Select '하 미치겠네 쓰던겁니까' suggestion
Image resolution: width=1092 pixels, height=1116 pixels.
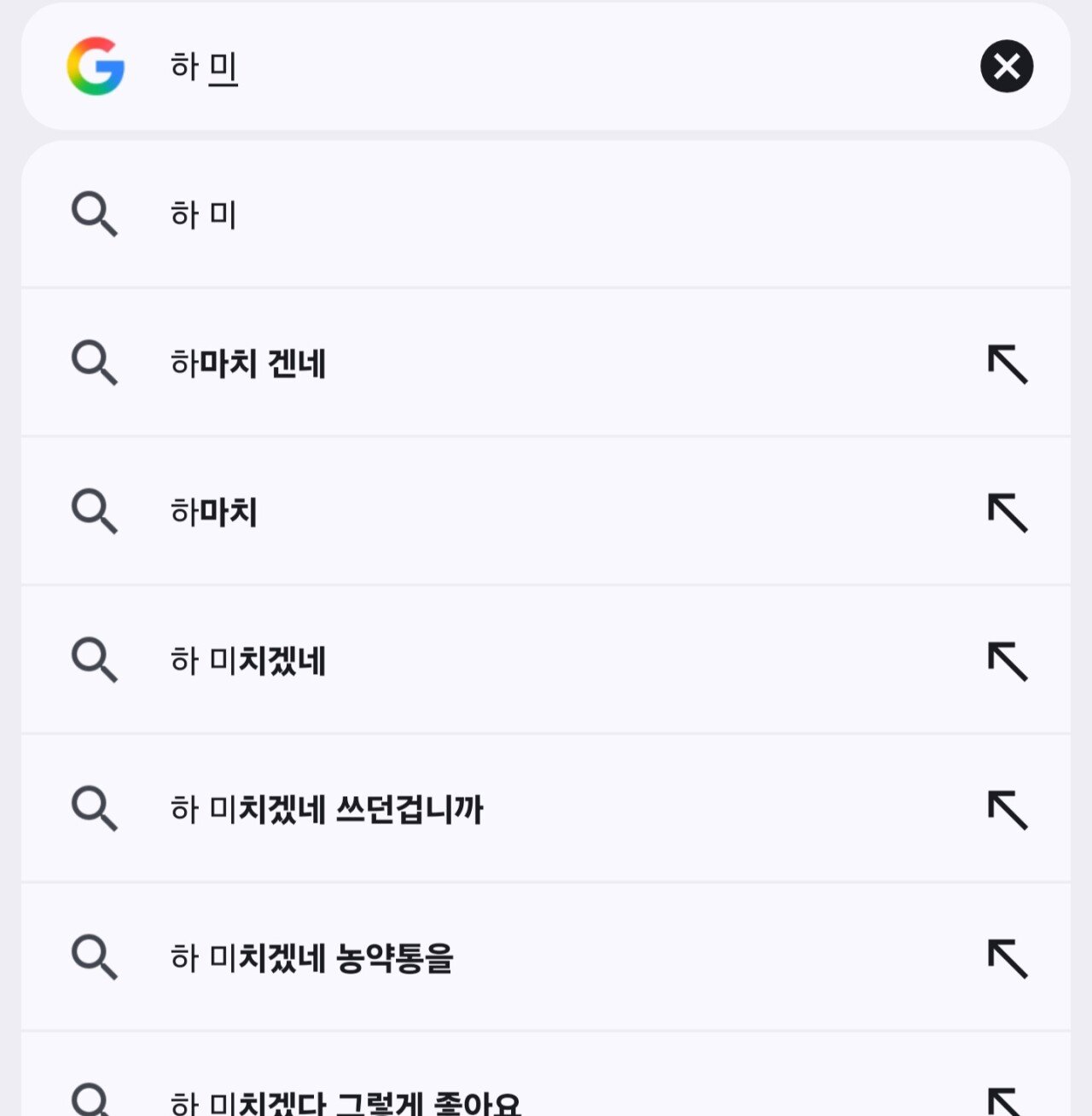pos(327,809)
